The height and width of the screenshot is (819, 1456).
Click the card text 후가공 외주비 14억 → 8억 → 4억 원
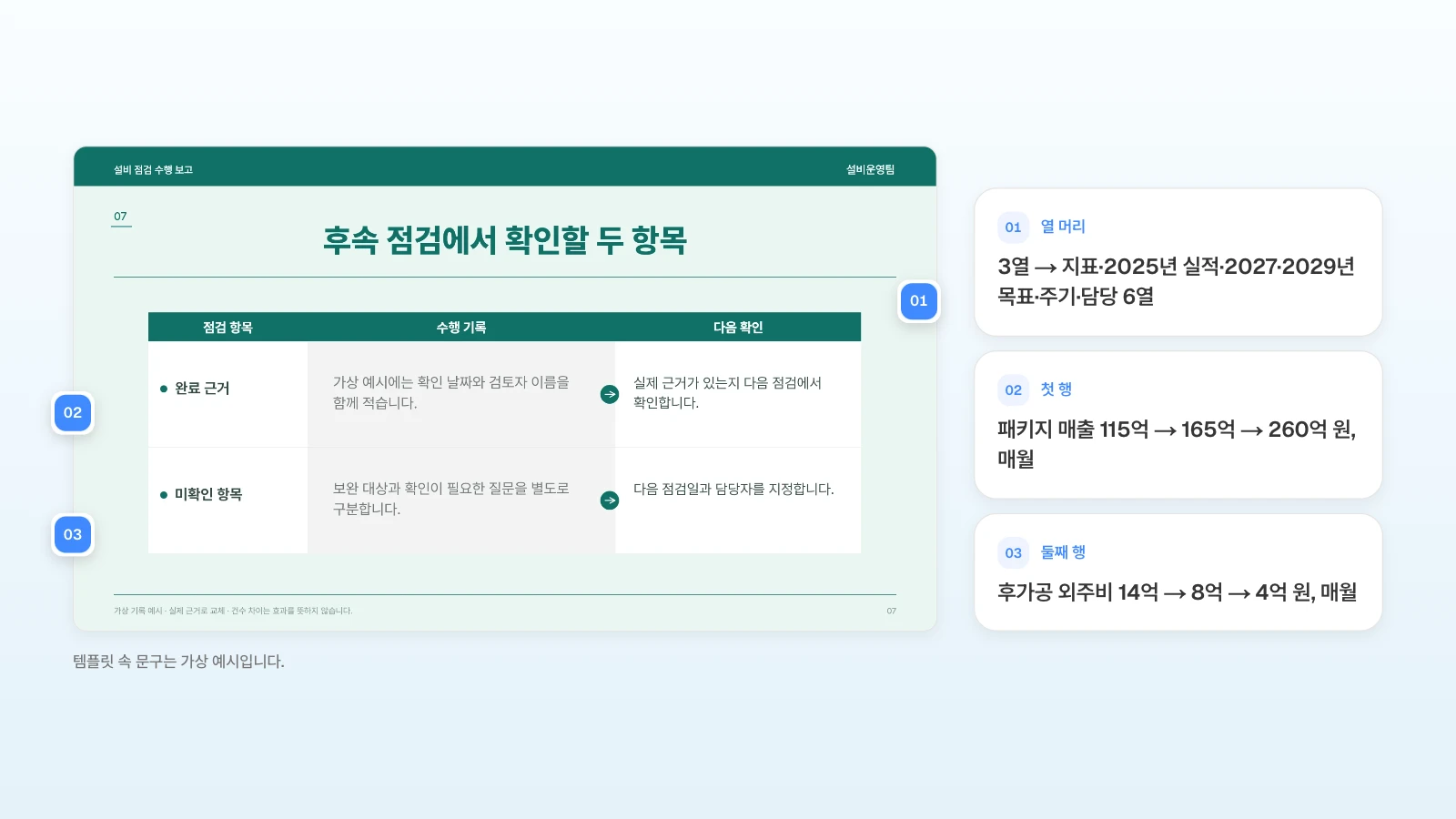1177,592
